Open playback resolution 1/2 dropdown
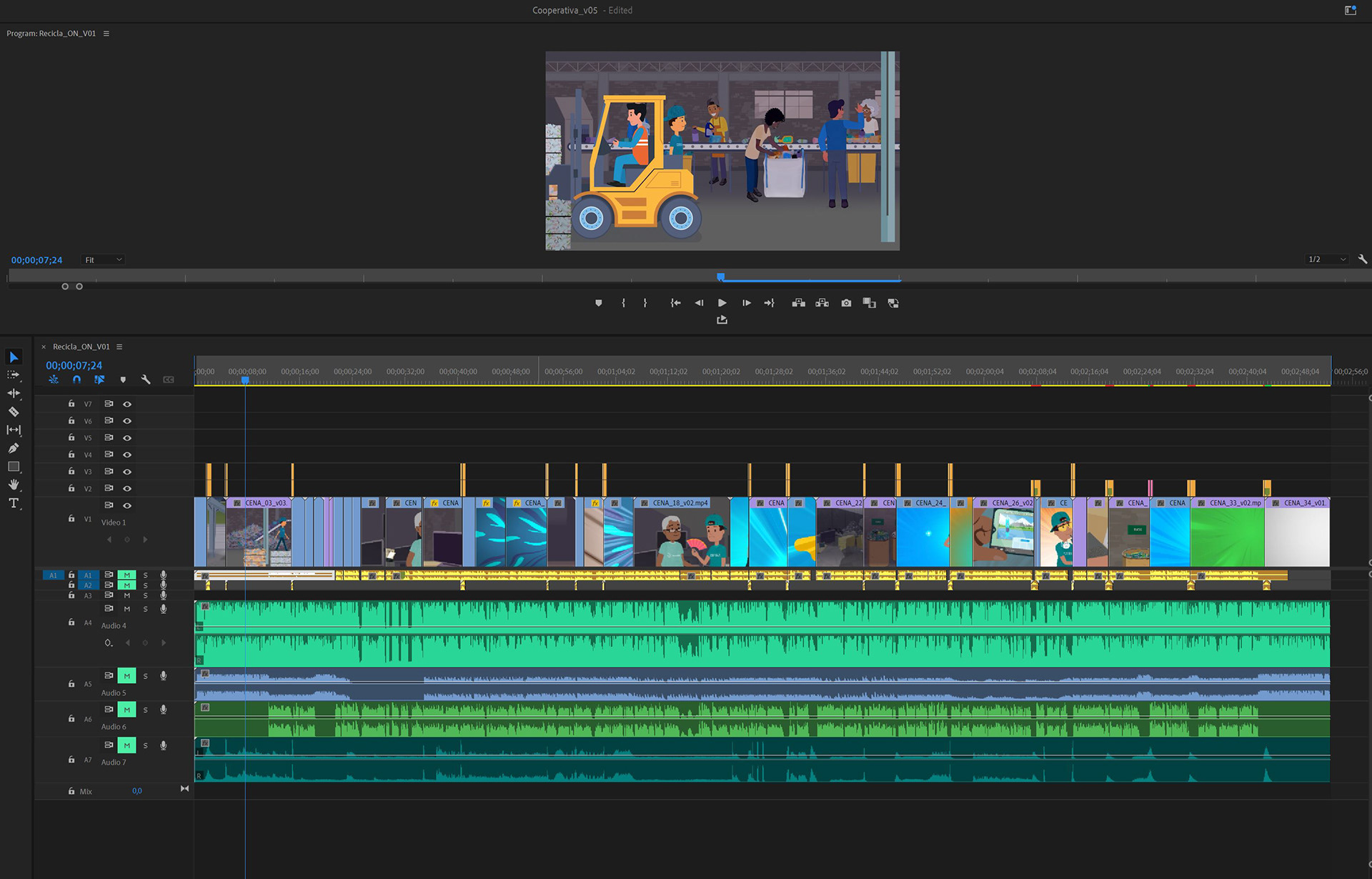This screenshot has width=1372, height=879. pyautogui.click(x=1327, y=259)
